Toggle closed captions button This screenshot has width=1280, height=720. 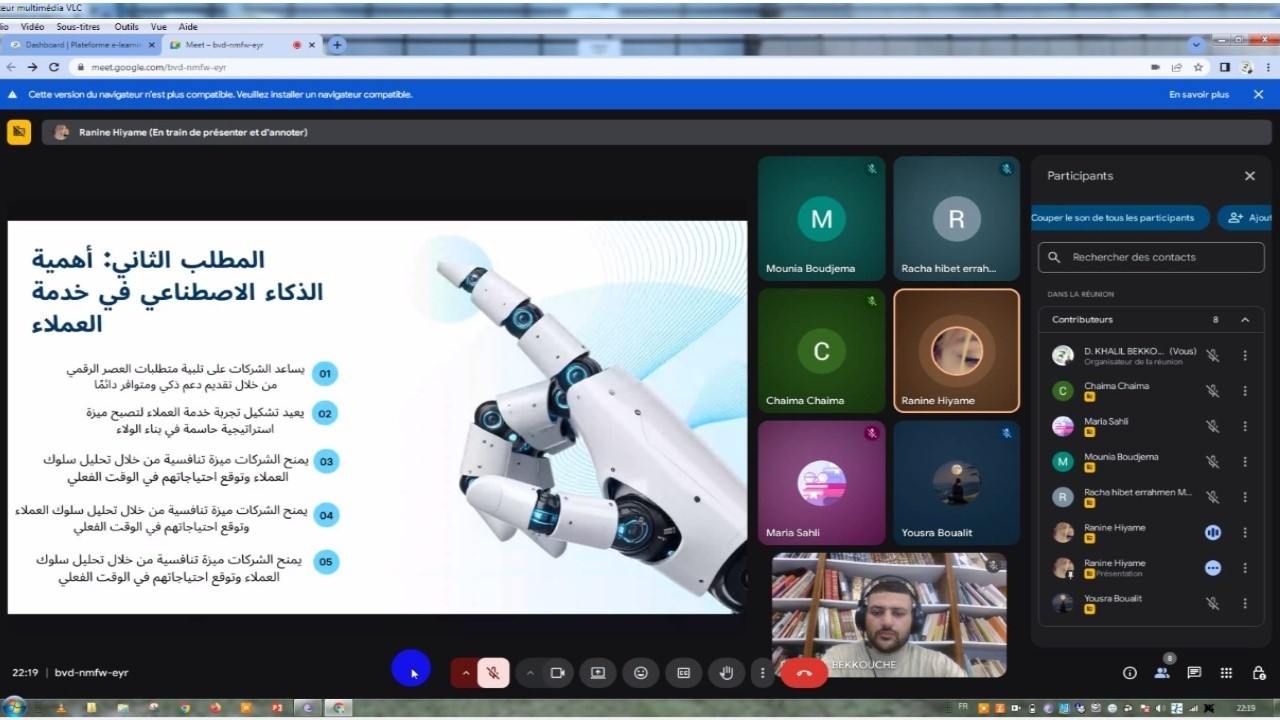(x=684, y=673)
